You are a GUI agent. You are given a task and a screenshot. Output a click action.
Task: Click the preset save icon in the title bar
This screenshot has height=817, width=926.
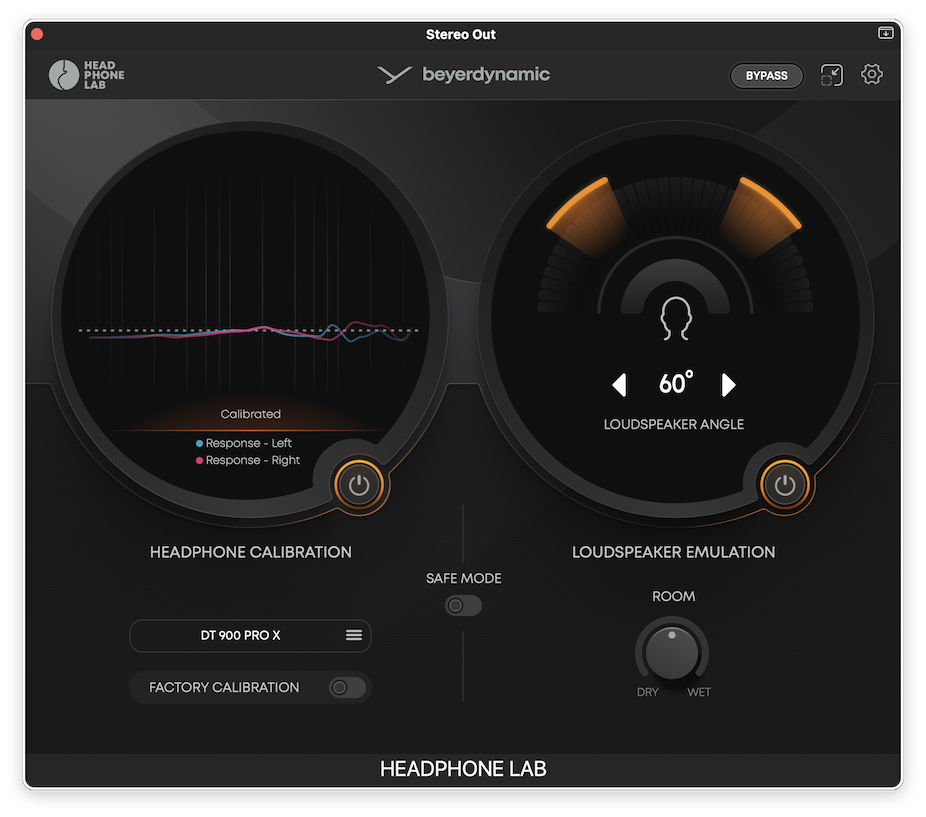pyautogui.click(x=886, y=32)
